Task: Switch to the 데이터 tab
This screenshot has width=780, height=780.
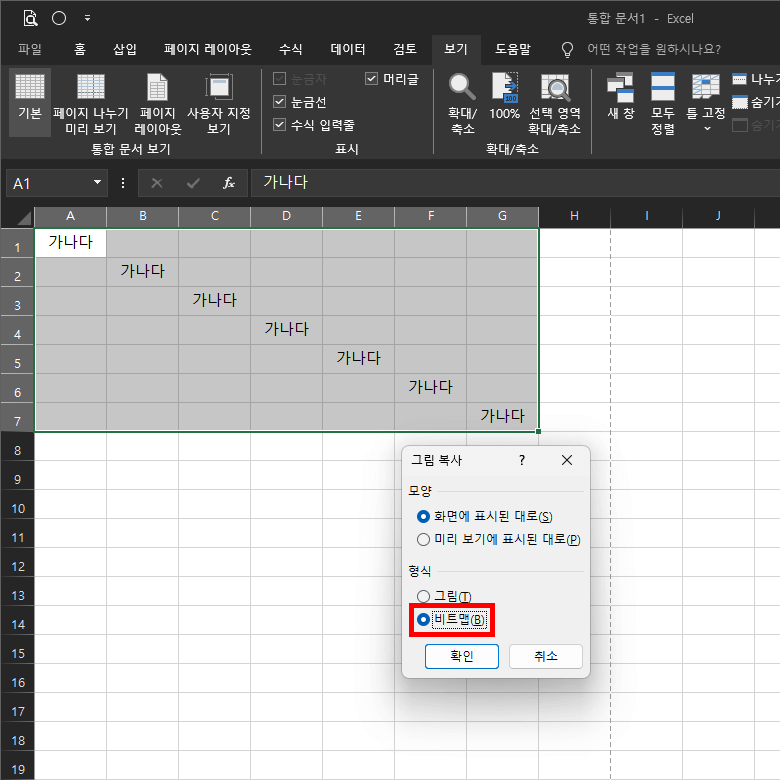Action: coord(348,49)
